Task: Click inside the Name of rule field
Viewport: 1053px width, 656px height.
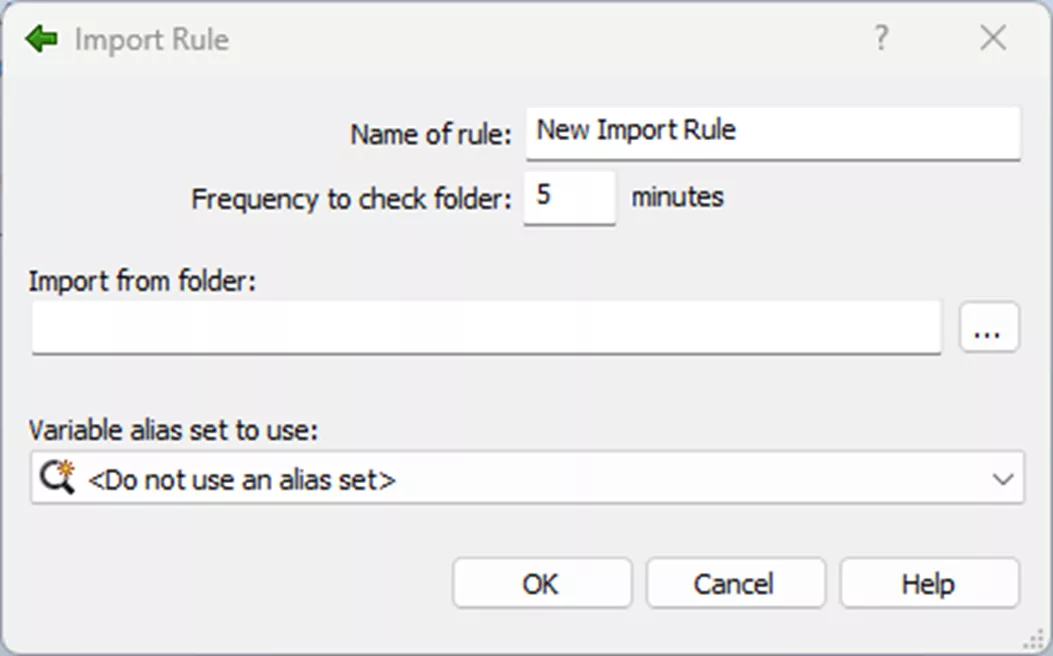Action: coord(772,131)
